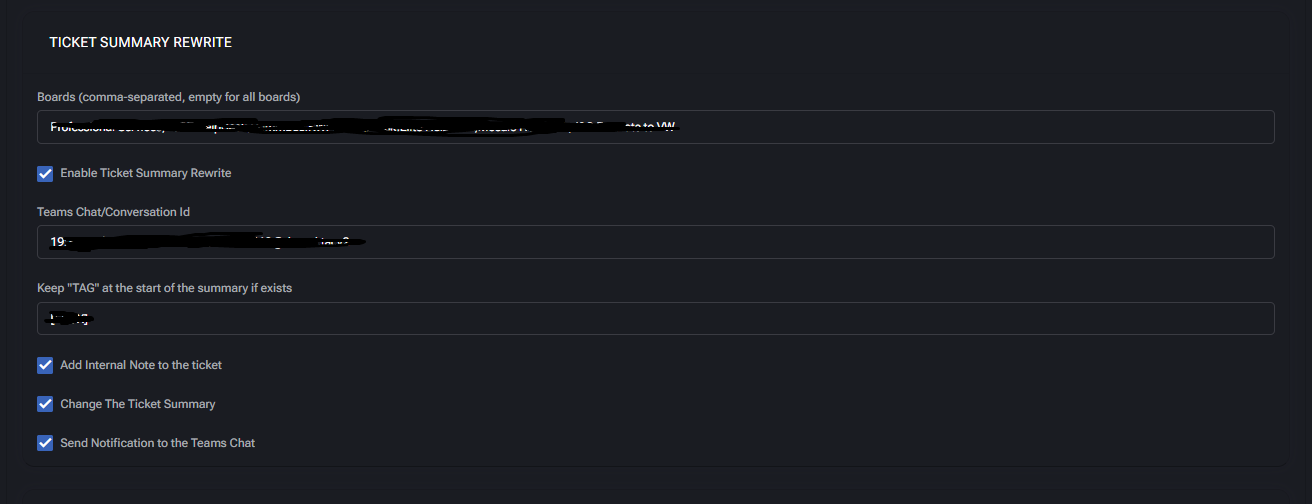This screenshot has height=504, width=1312.
Task: Click the TICKET SUMMARY REWRITE section heading
Action: point(141,43)
